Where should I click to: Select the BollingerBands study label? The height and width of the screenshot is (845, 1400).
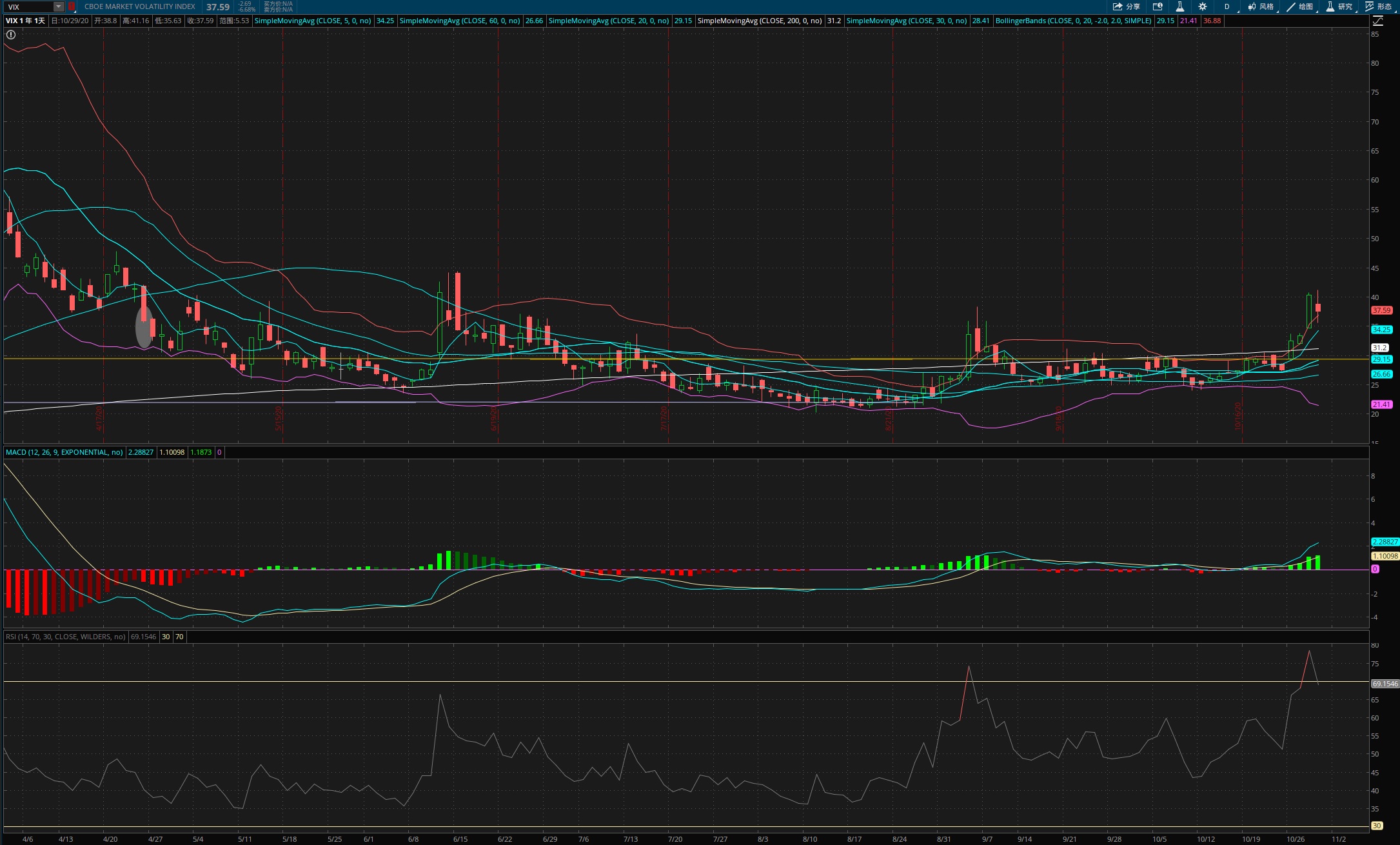pyautogui.click(x=1073, y=21)
